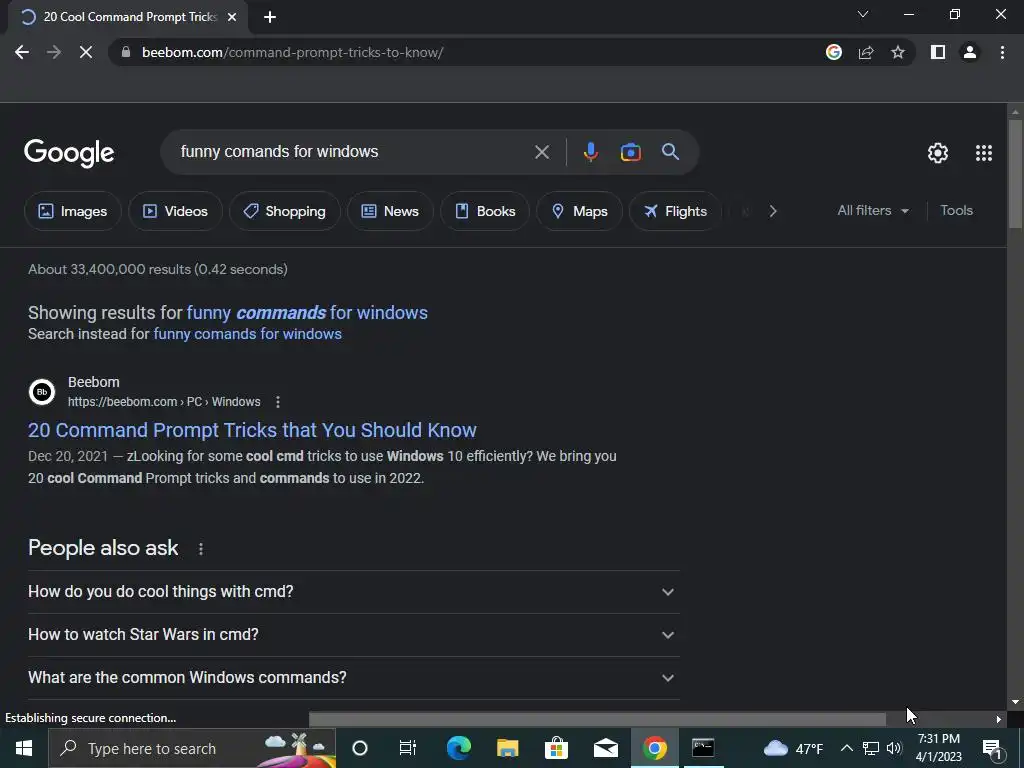The height and width of the screenshot is (768, 1024).
Task: Click the horizontal scrollbar thumb
Action: [x=597, y=719]
